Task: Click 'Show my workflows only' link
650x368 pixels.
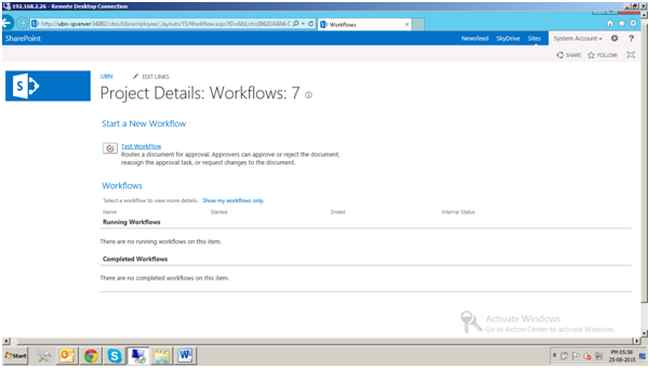Action: point(233,201)
